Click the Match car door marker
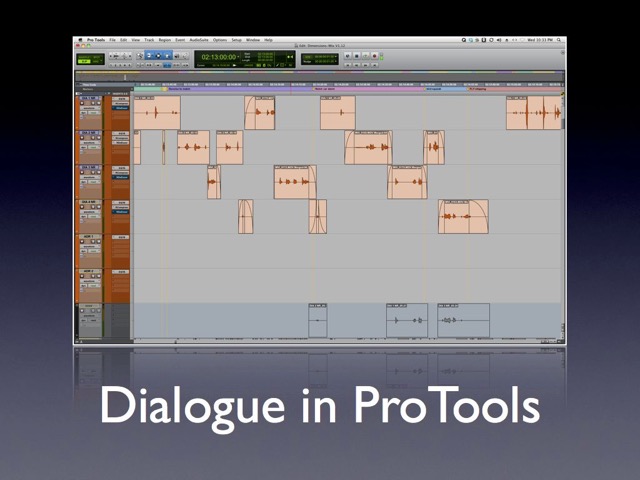This screenshot has height=480, width=640. pos(325,89)
